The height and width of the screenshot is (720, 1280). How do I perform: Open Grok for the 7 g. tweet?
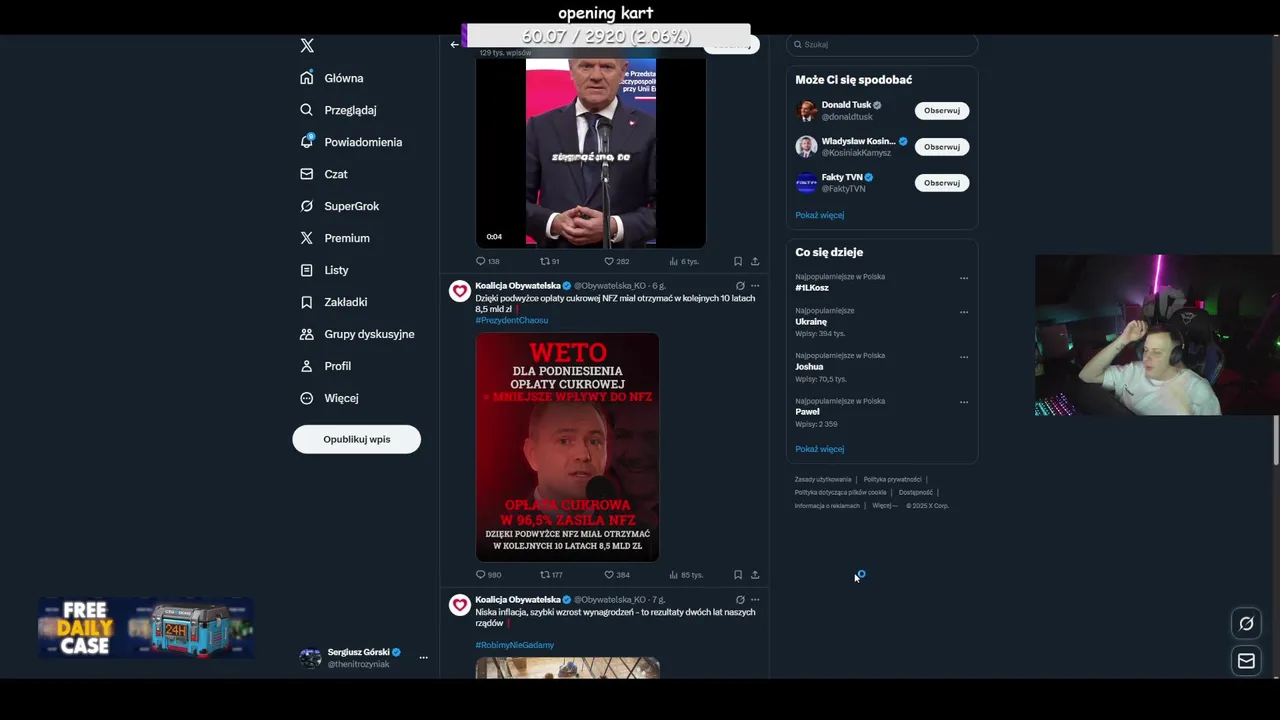tap(740, 600)
